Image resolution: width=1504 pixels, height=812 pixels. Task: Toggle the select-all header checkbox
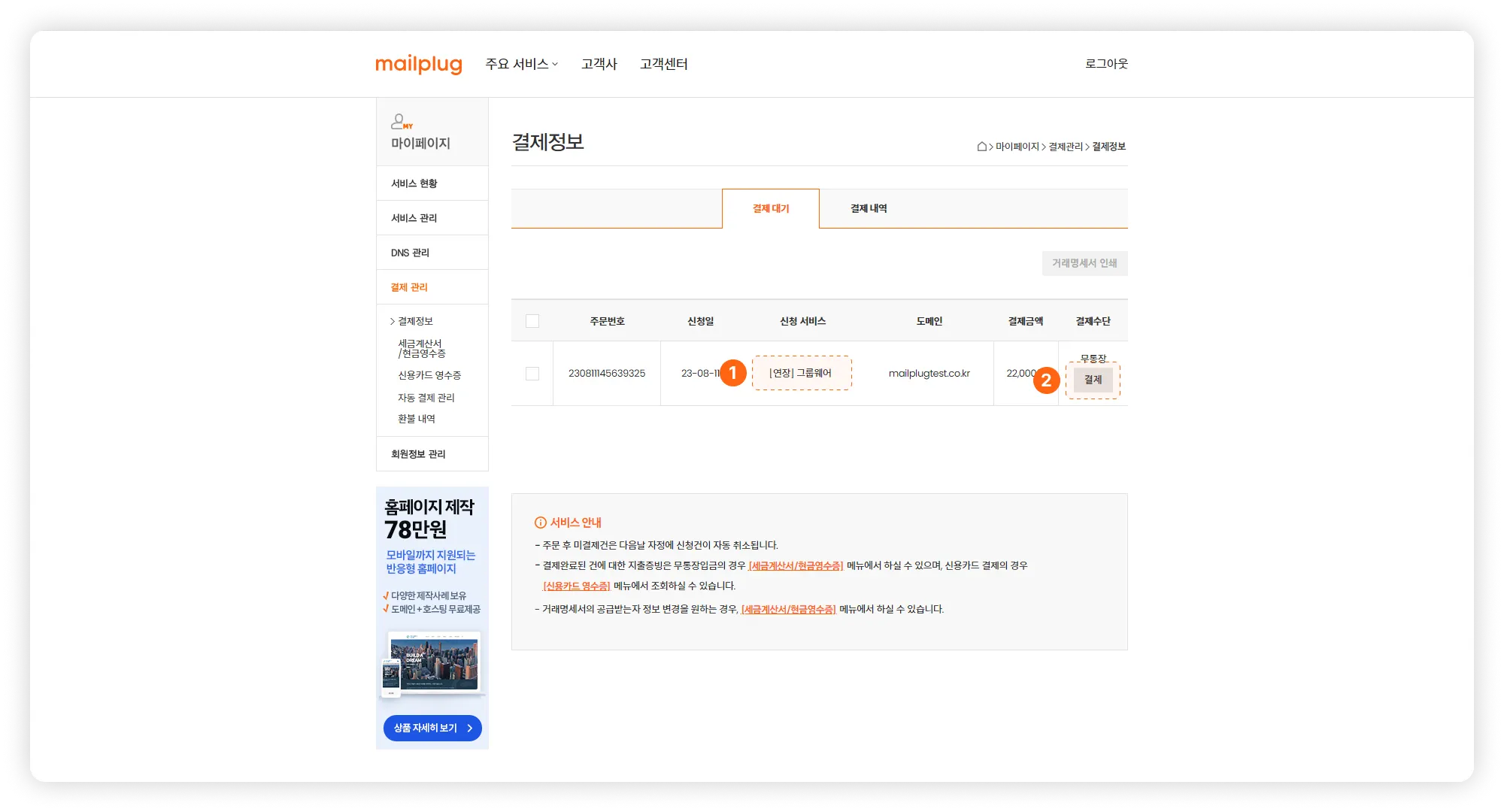tap(532, 321)
